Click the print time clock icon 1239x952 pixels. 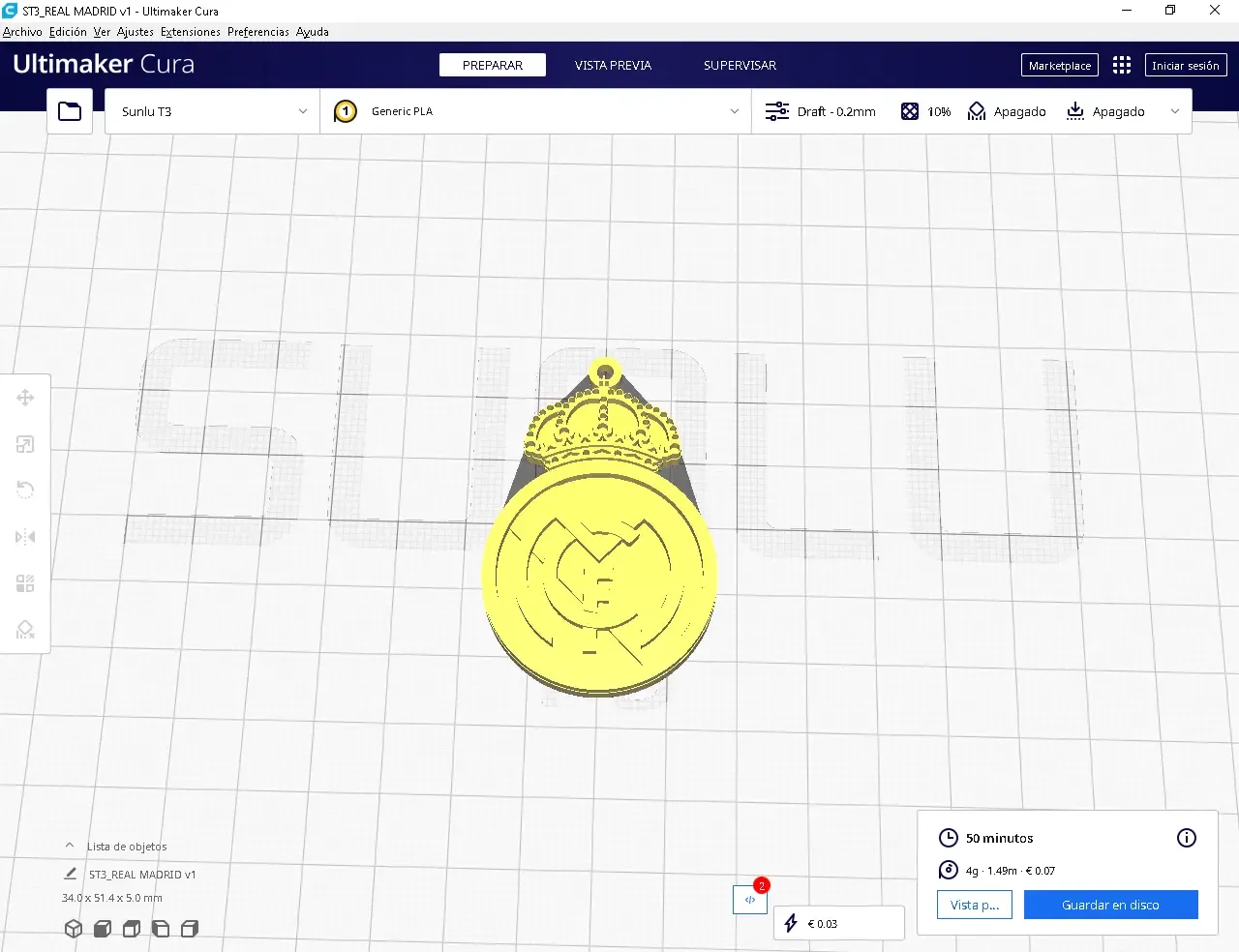[x=949, y=838]
